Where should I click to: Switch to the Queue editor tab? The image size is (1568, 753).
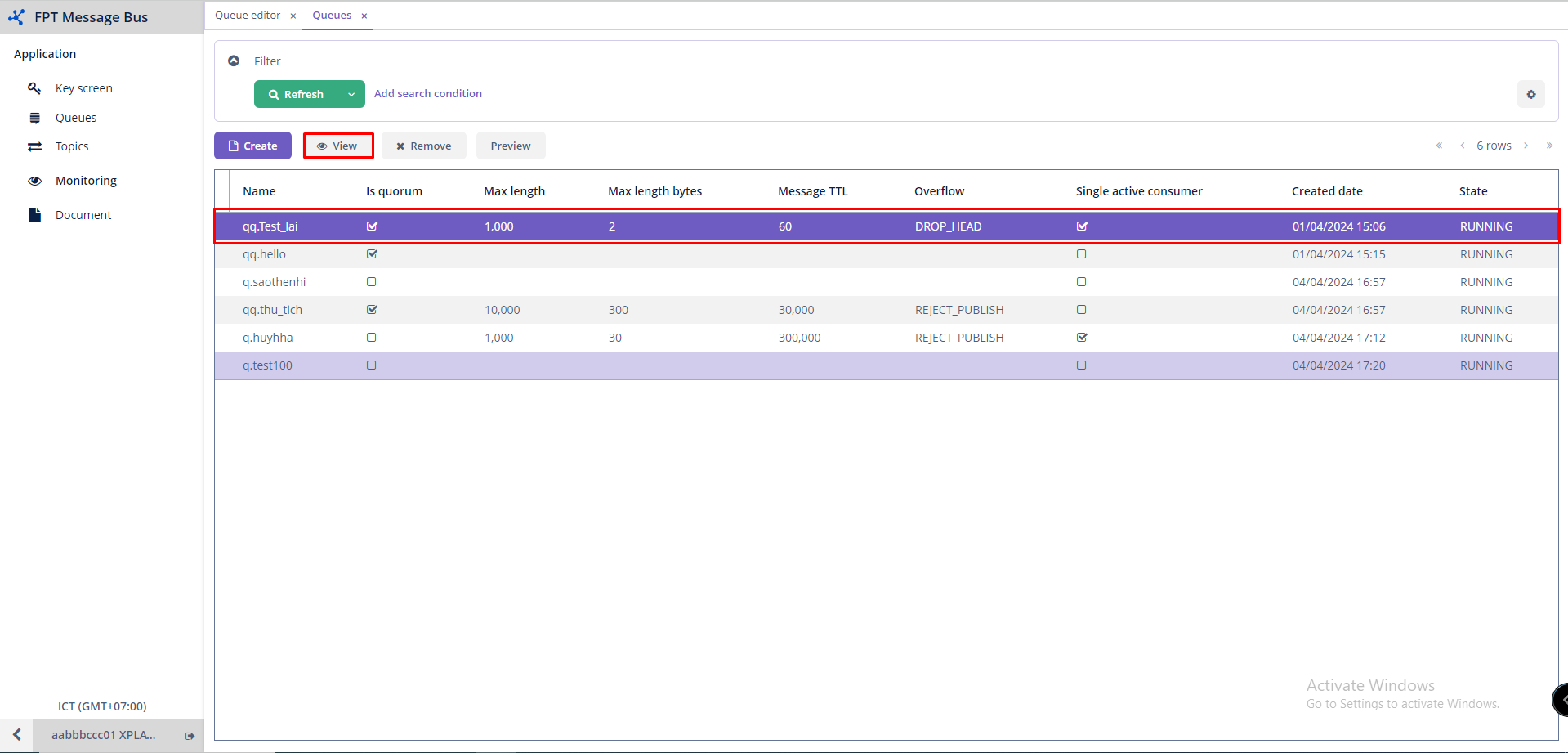(x=248, y=16)
